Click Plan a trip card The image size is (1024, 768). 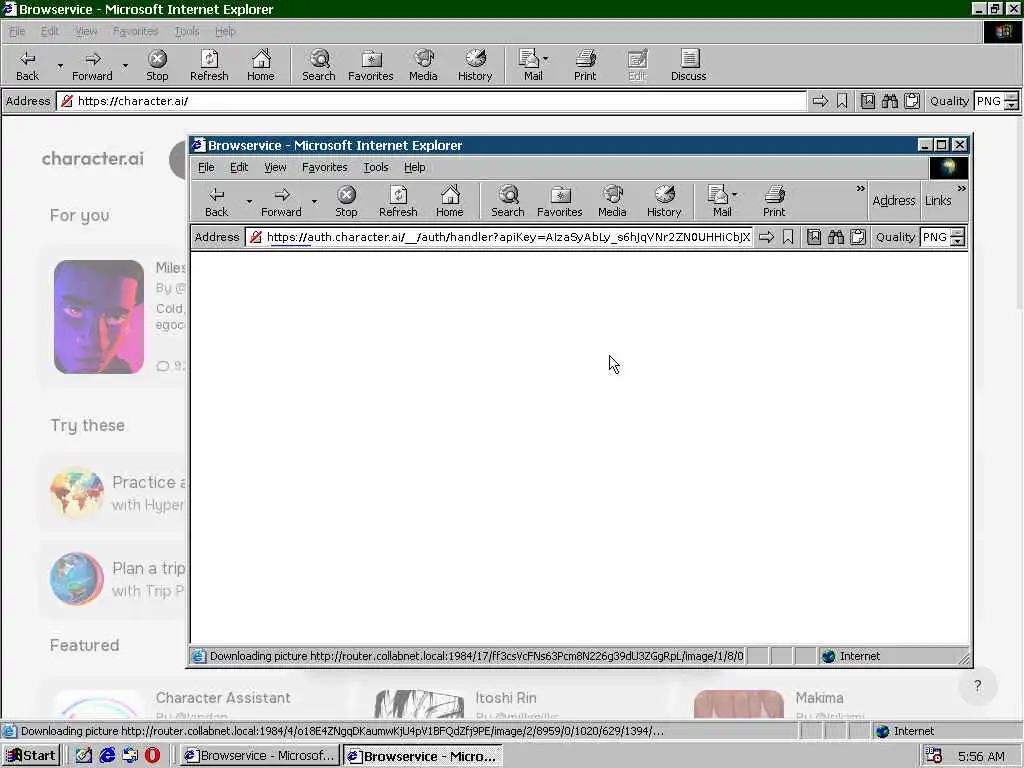pyautogui.click(x=114, y=579)
